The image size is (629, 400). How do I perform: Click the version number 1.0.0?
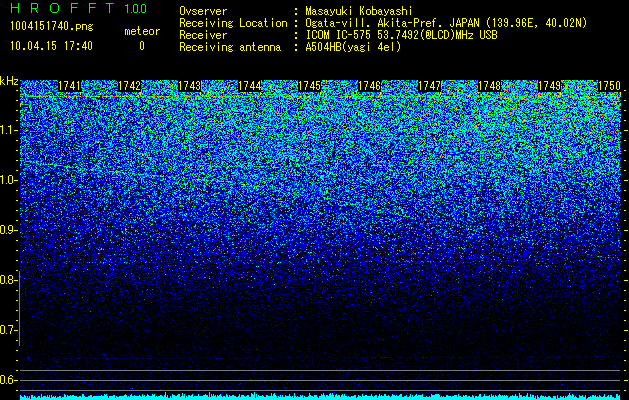(x=136, y=8)
